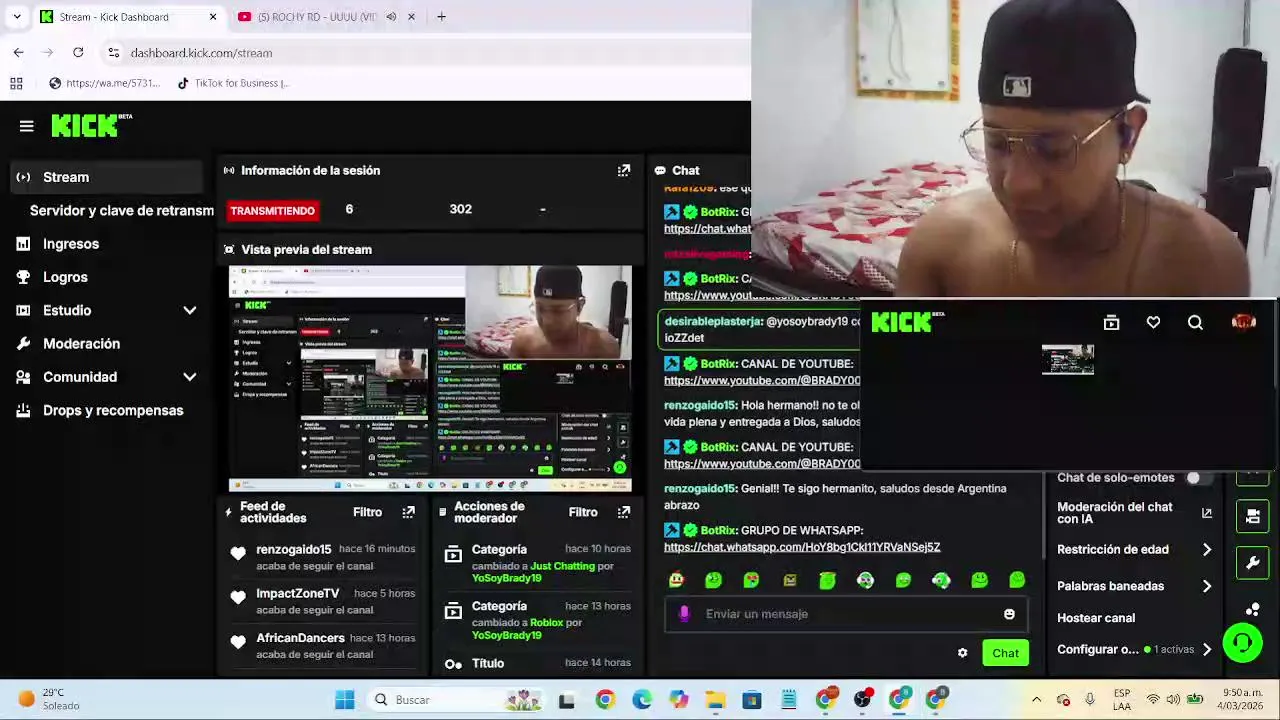Expand the Estudio sidebar section
The width and height of the screenshot is (1280, 720).
point(190,311)
